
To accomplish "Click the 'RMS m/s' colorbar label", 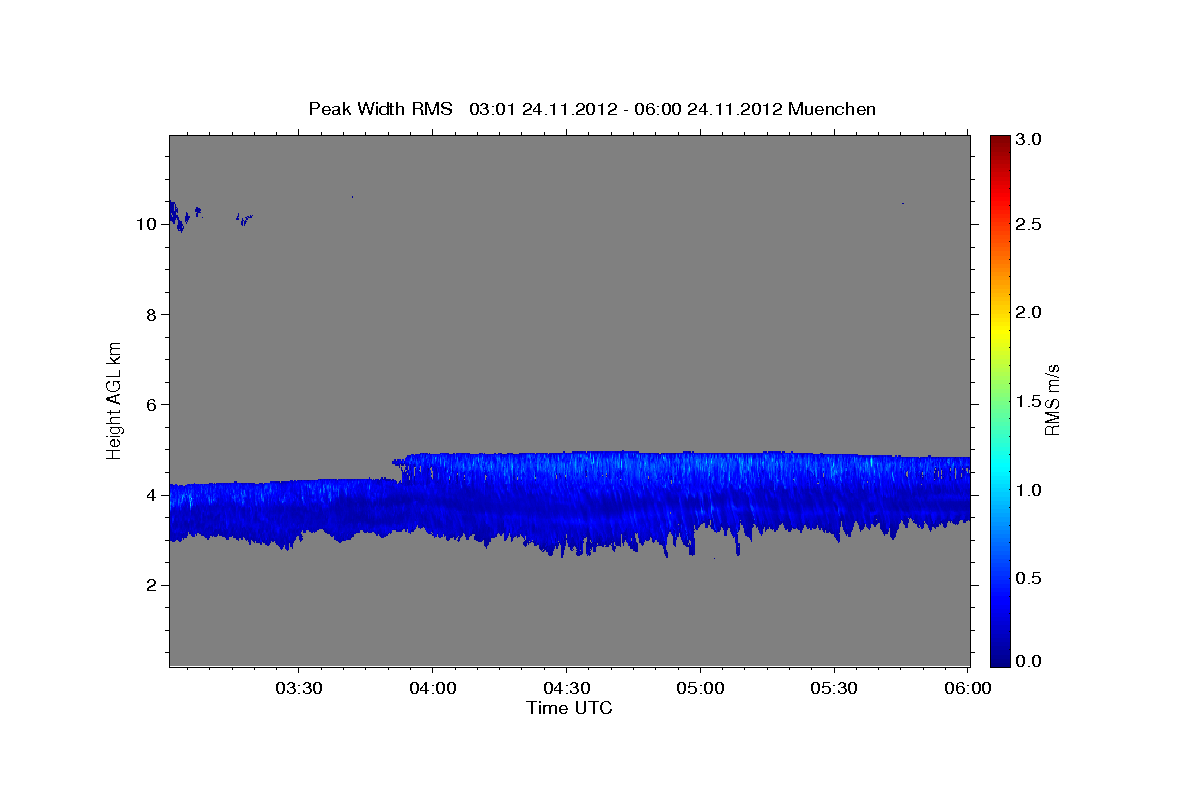I will [x=1051, y=400].
